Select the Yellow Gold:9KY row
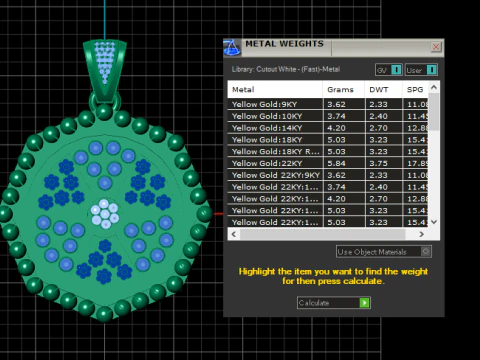 pyautogui.click(x=328, y=104)
